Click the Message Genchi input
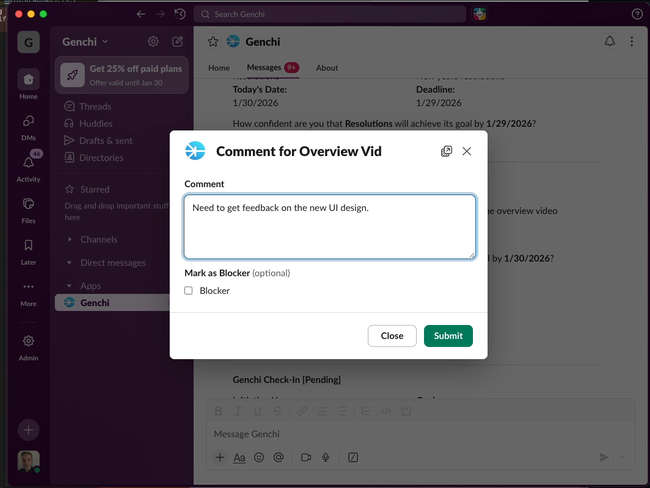 pyautogui.click(x=420, y=434)
